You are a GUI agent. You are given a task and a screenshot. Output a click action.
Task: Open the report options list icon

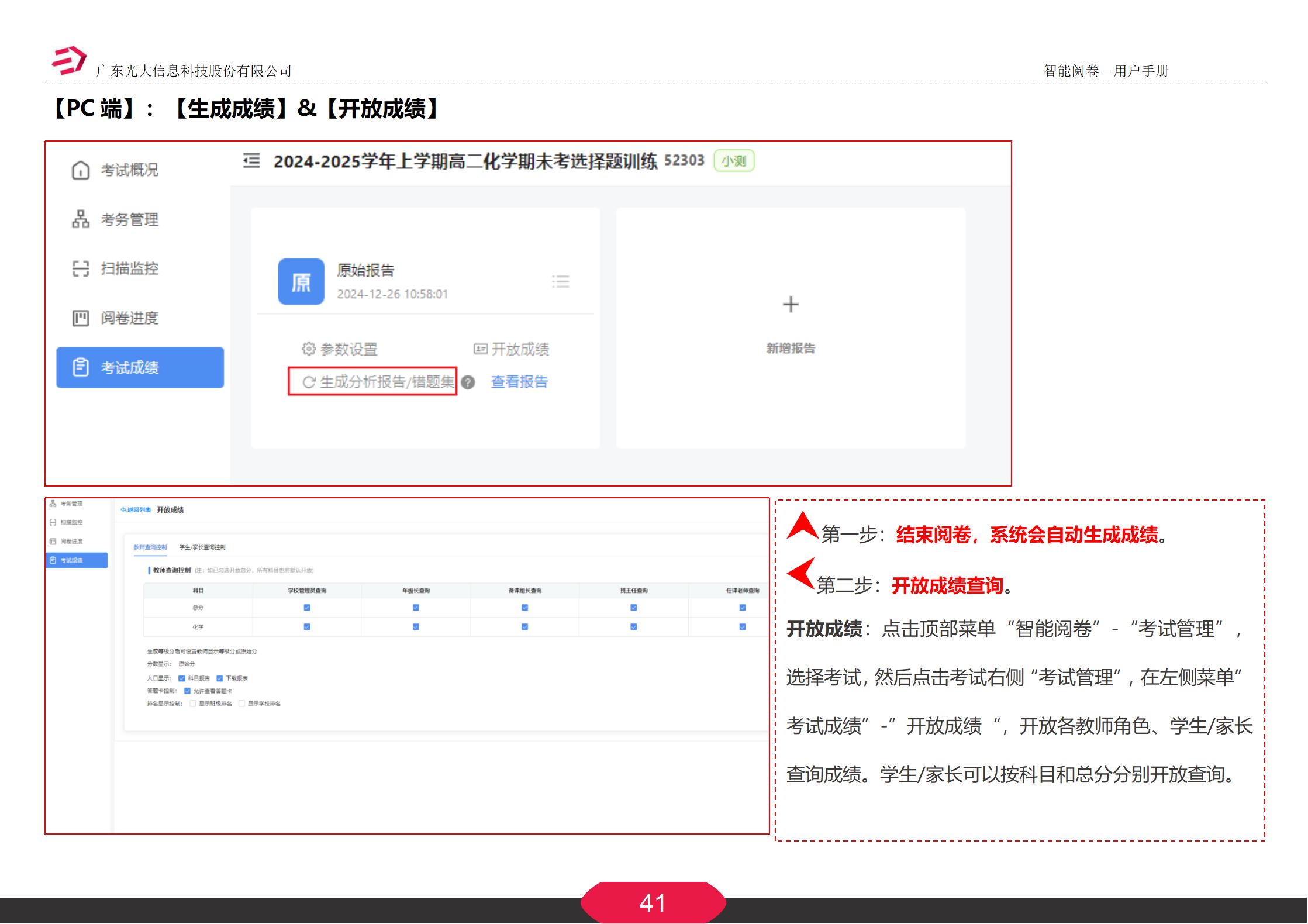pyautogui.click(x=561, y=282)
